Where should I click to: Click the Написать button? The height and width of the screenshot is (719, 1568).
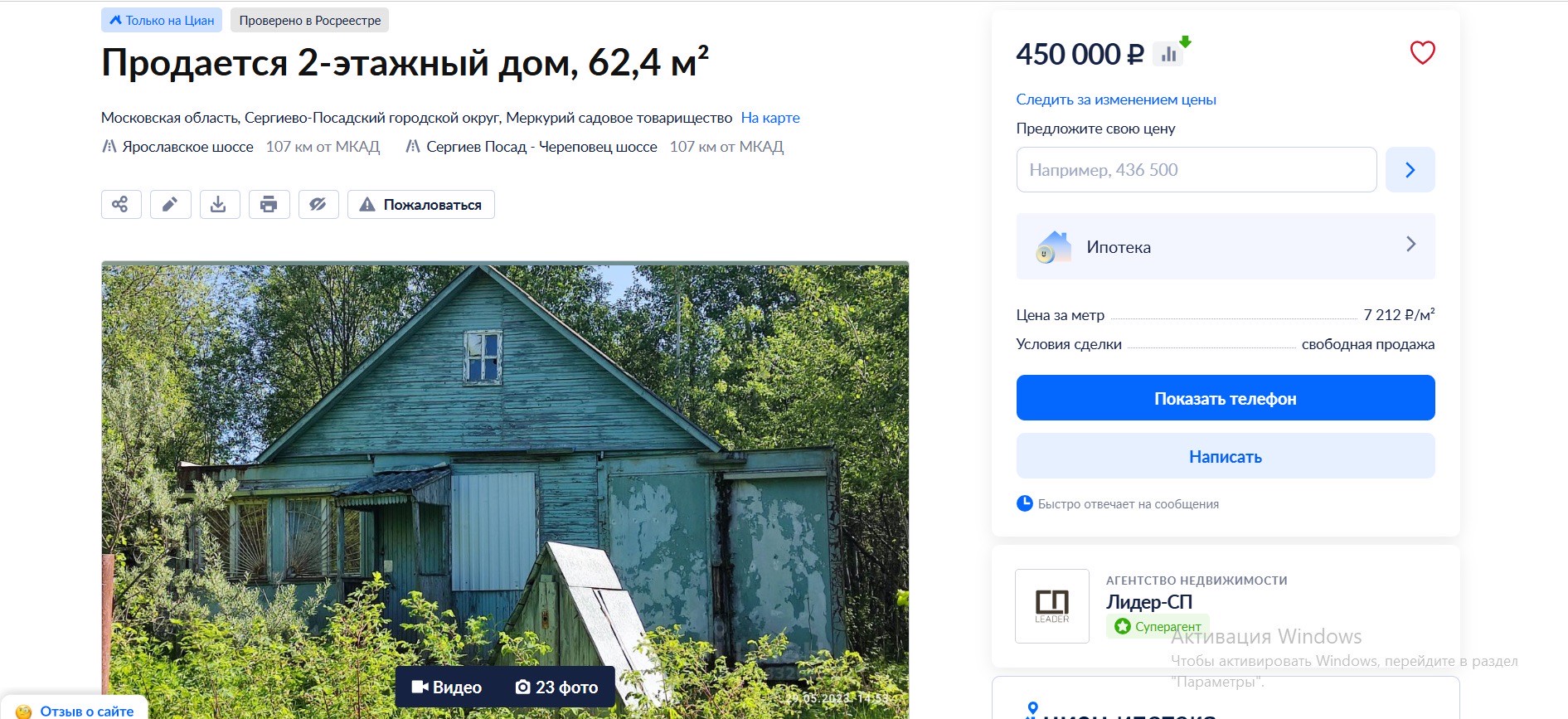[x=1226, y=456]
